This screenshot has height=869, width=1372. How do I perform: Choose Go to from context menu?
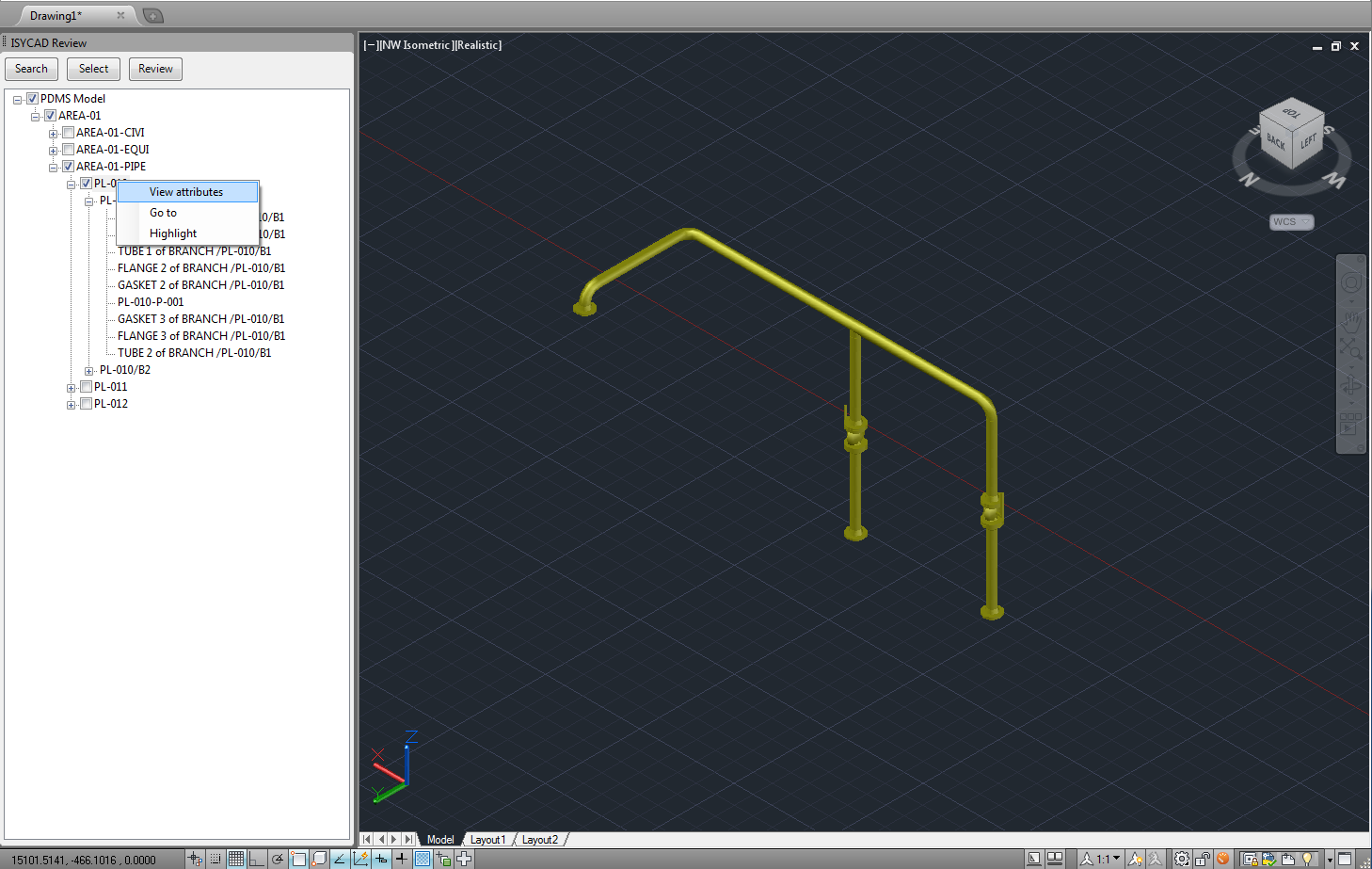[x=187, y=213]
